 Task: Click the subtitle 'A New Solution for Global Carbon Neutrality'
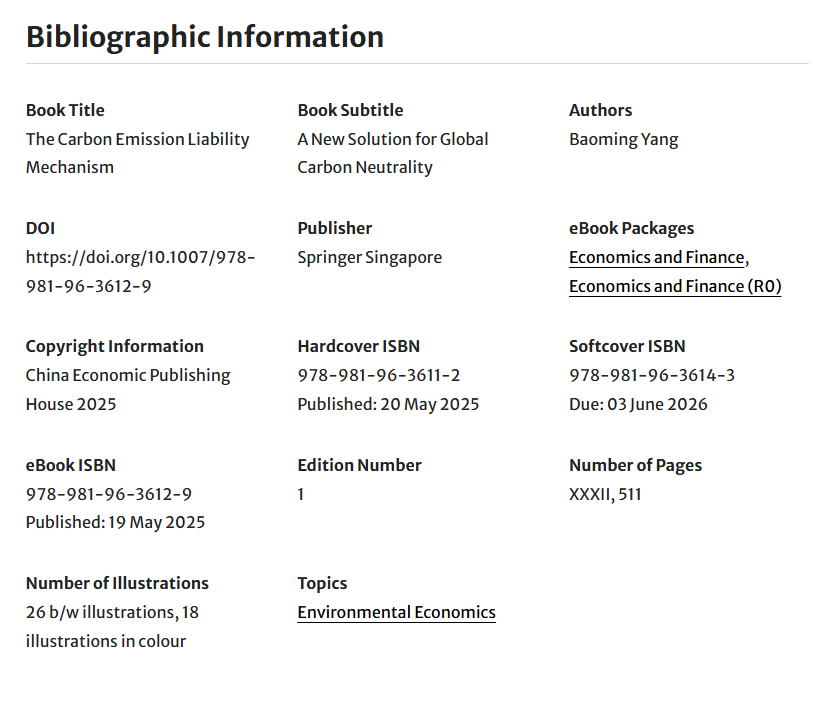[x=392, y=153]
